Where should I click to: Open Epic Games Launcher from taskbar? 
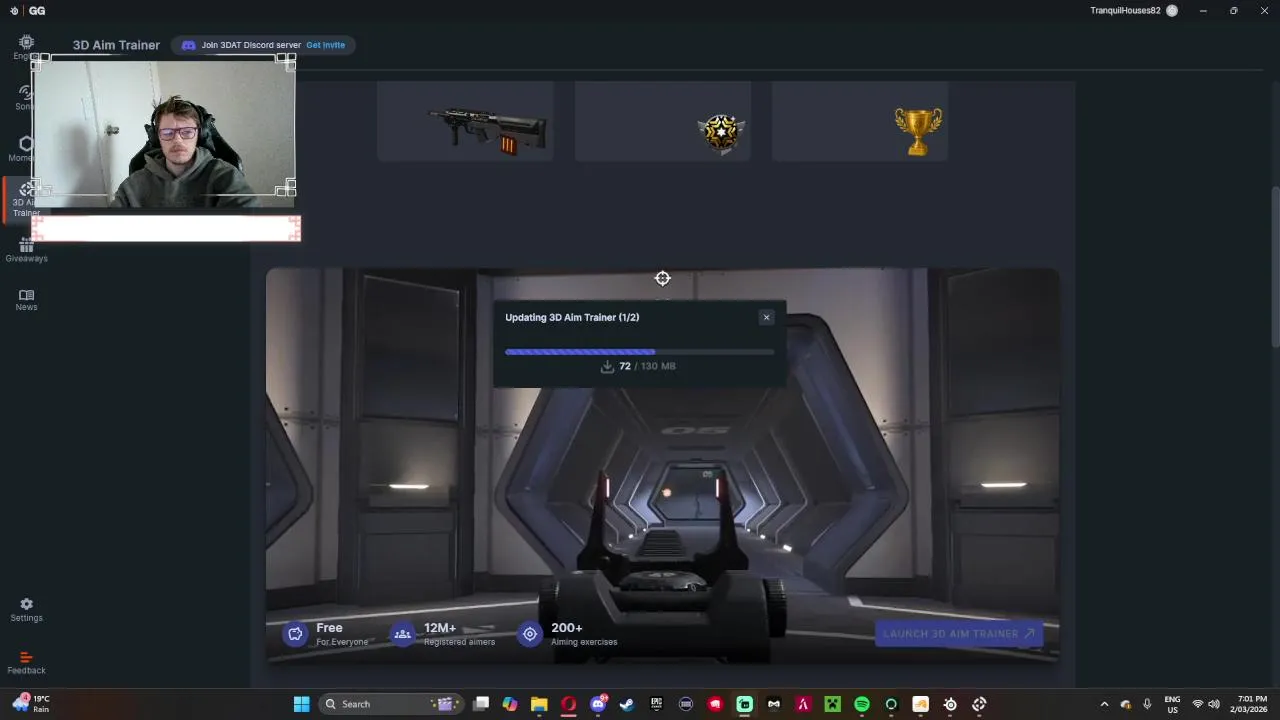656,704
